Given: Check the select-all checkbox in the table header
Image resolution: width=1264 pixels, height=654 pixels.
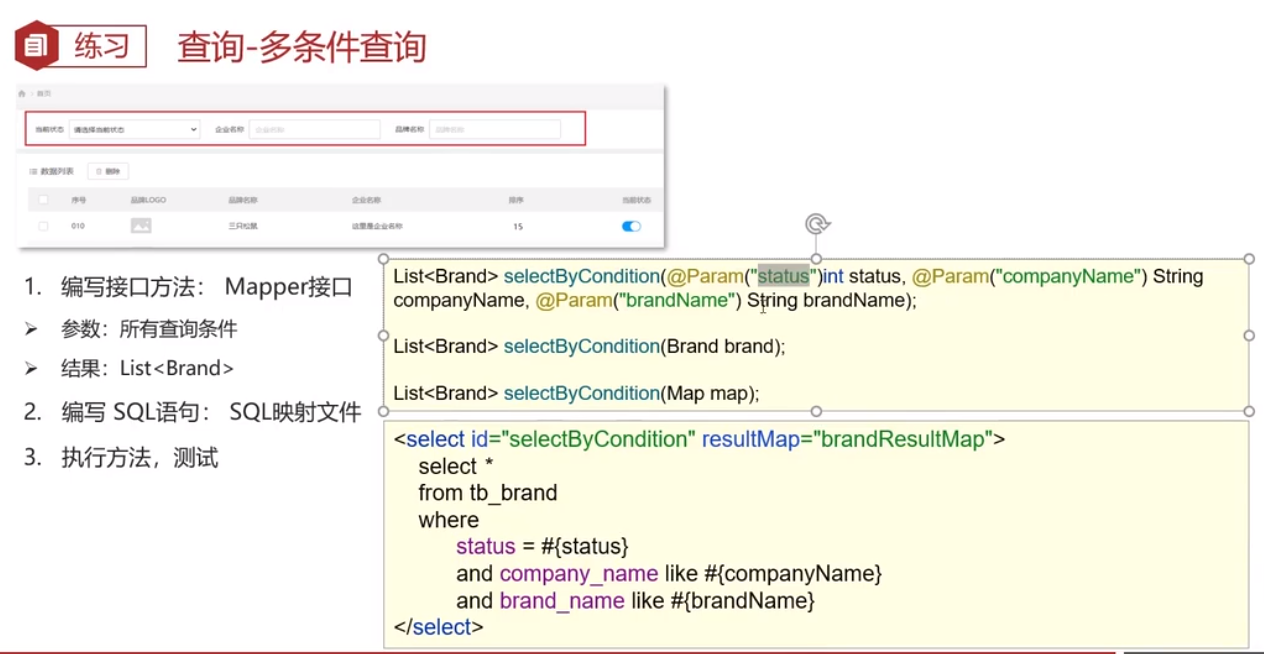Looking at the screenshot, I should [x=43, y=199].
